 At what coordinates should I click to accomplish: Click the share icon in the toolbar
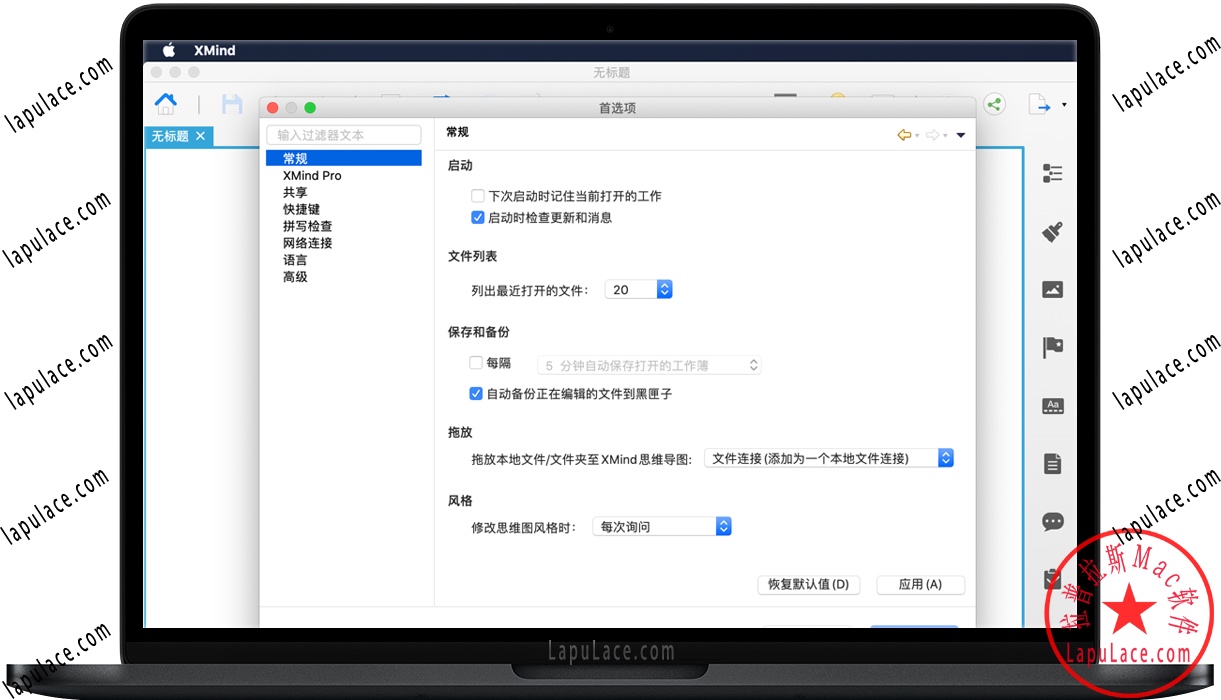[994, 104]
